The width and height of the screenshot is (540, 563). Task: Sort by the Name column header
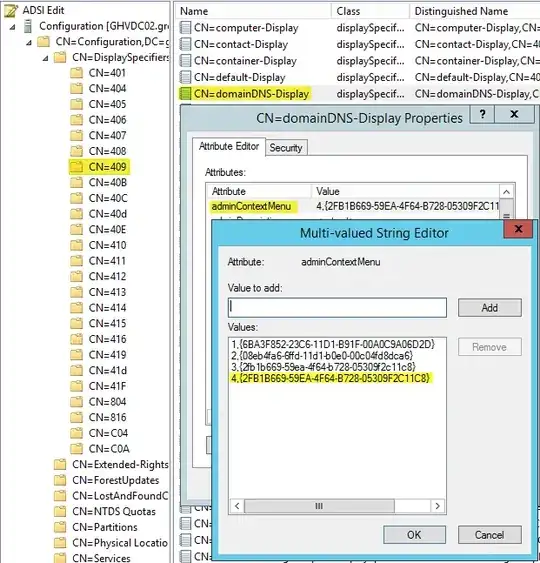(x=253, y=11)
